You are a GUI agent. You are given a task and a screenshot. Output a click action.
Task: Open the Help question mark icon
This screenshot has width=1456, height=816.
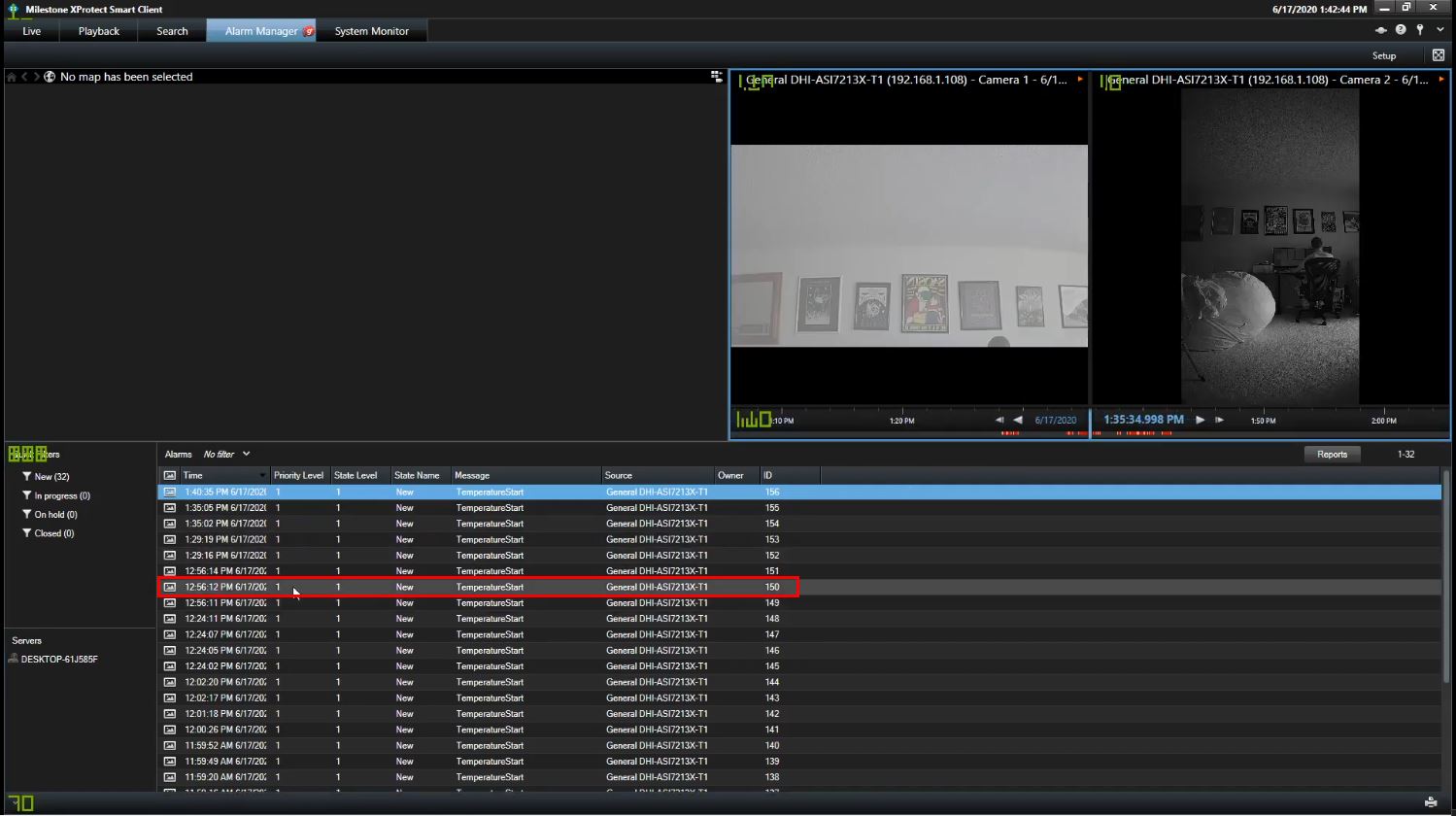1400,30
